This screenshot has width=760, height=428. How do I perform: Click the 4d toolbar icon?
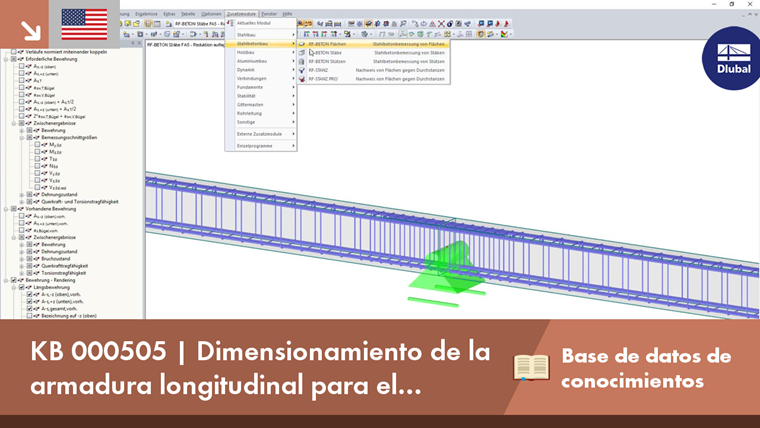click(x=320, y=24)
